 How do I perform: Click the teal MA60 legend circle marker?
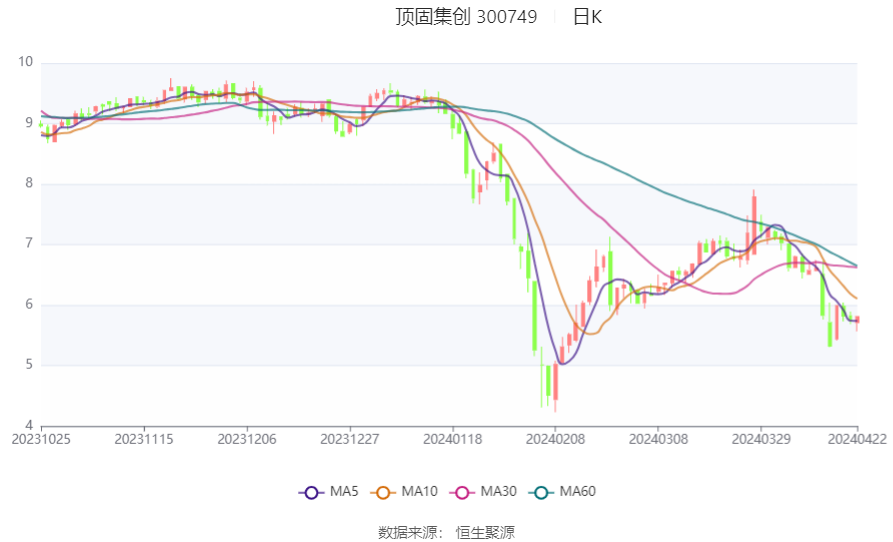(540, 492)
